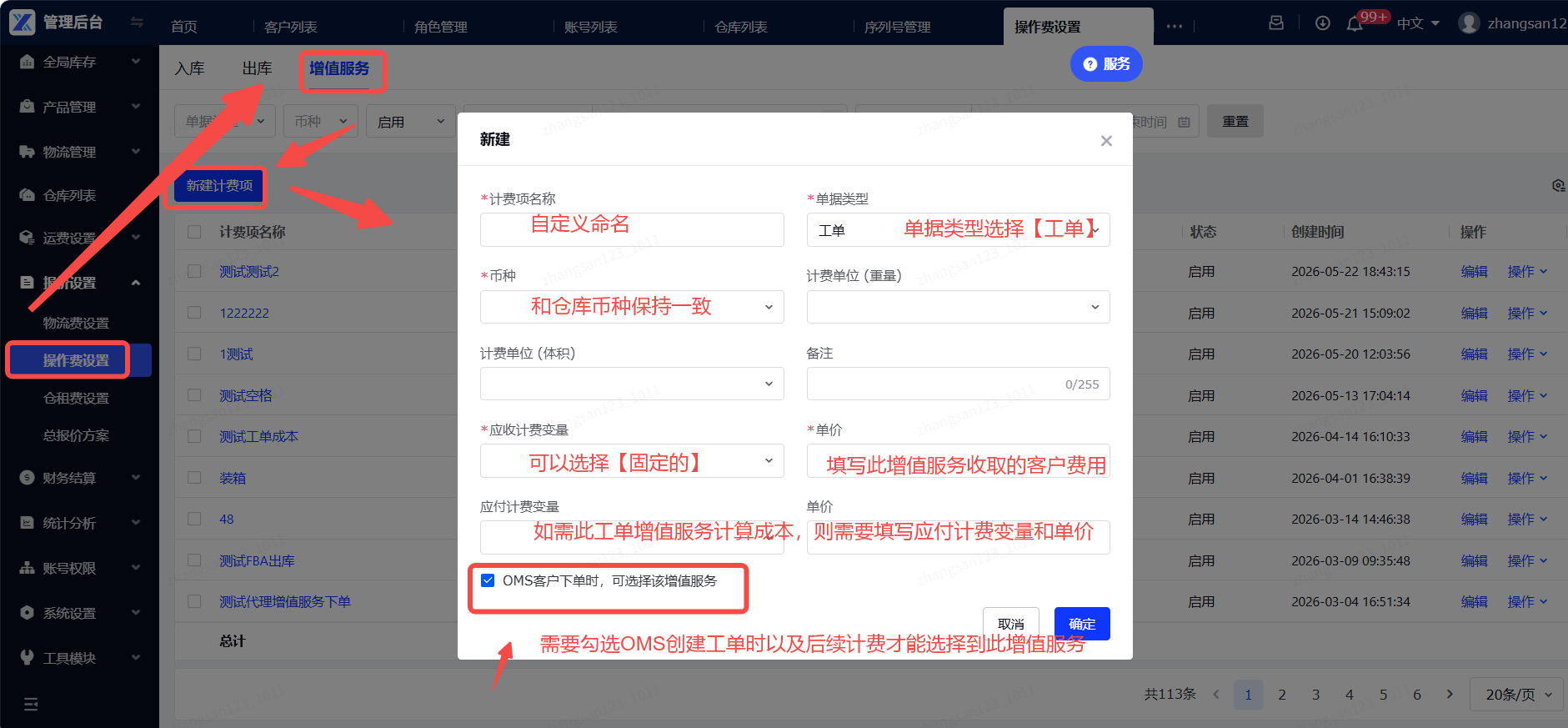Switch to the 出库 tab
The height and width of the screenshot is (728, 1568).
click(257, 68)
